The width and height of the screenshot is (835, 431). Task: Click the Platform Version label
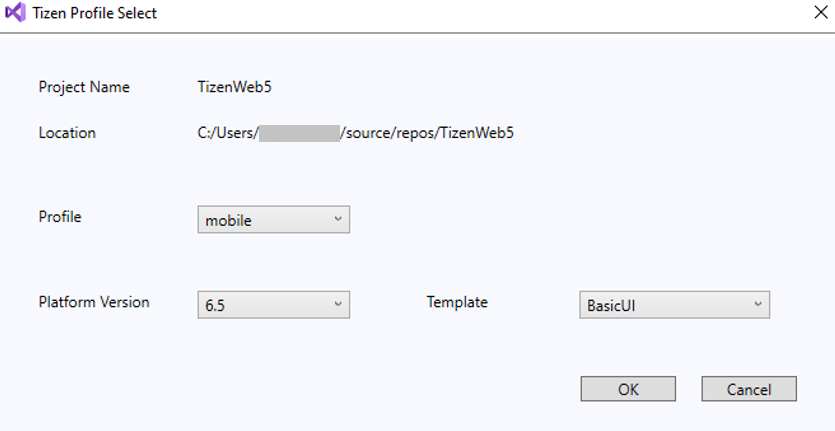pyautogui.click(x=94, y=302)
